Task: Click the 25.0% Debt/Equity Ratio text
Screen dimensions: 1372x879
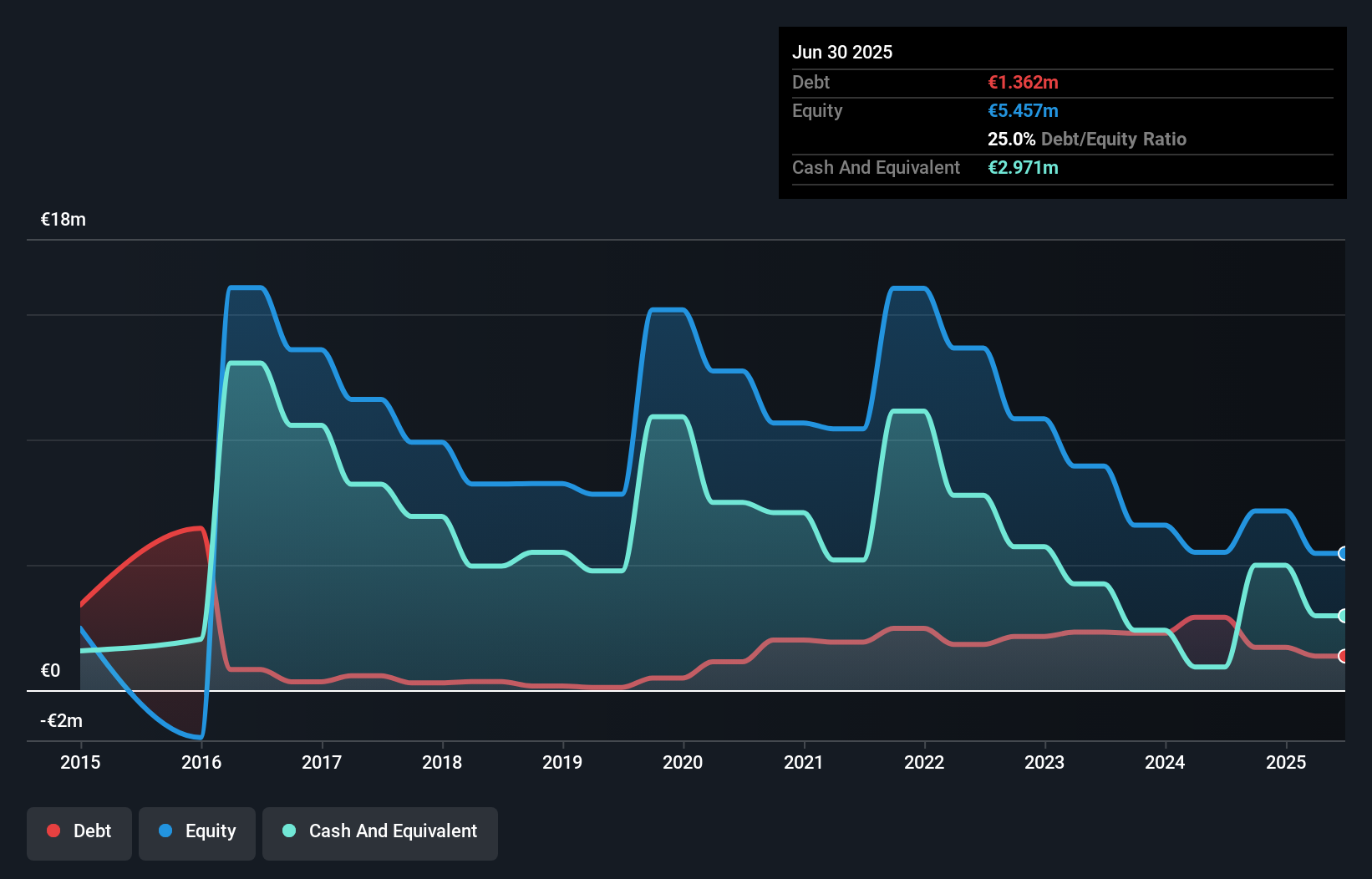Action: point(1086,140)
